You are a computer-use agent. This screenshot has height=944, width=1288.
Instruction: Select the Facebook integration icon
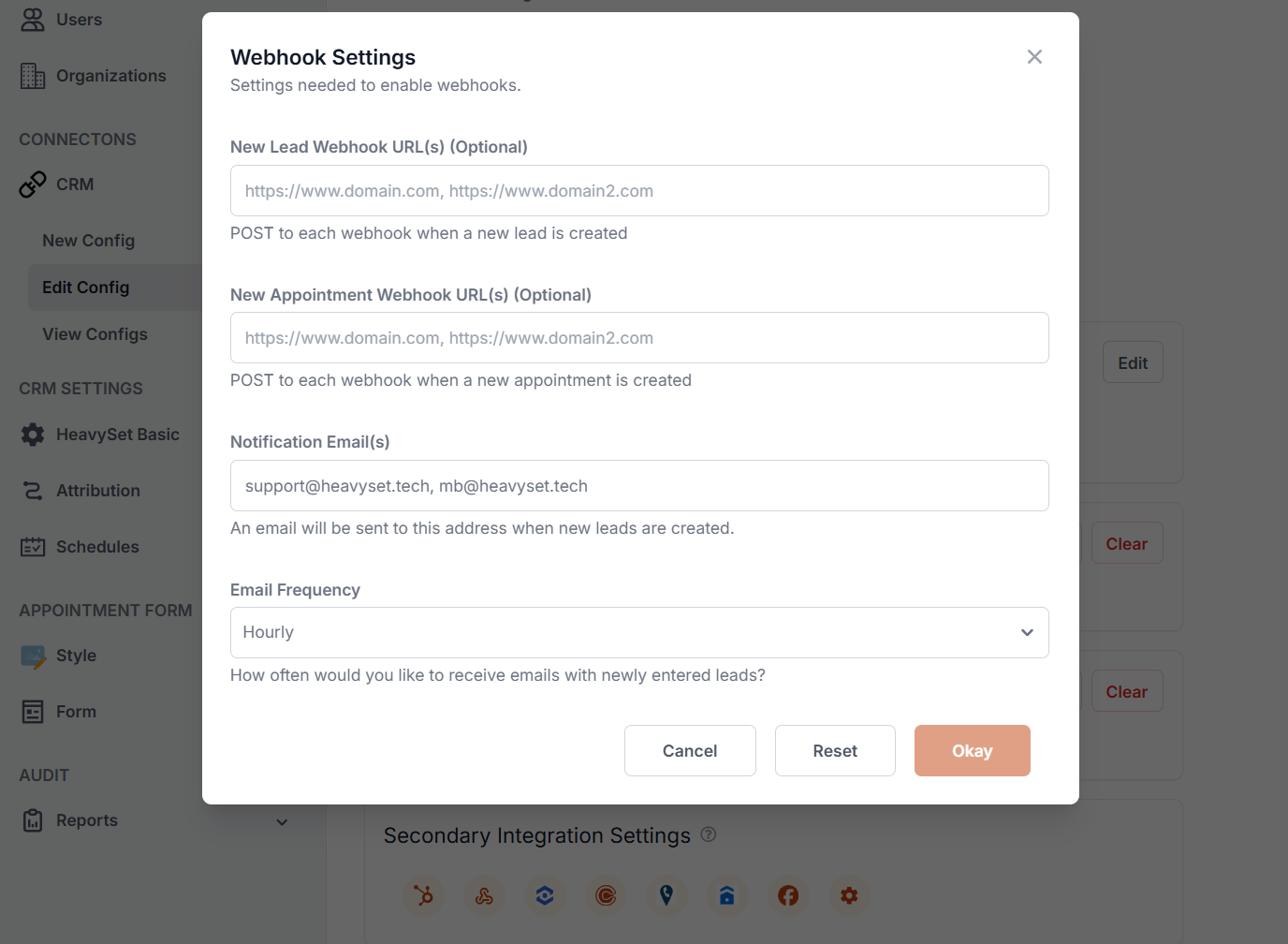click(788, 896)
